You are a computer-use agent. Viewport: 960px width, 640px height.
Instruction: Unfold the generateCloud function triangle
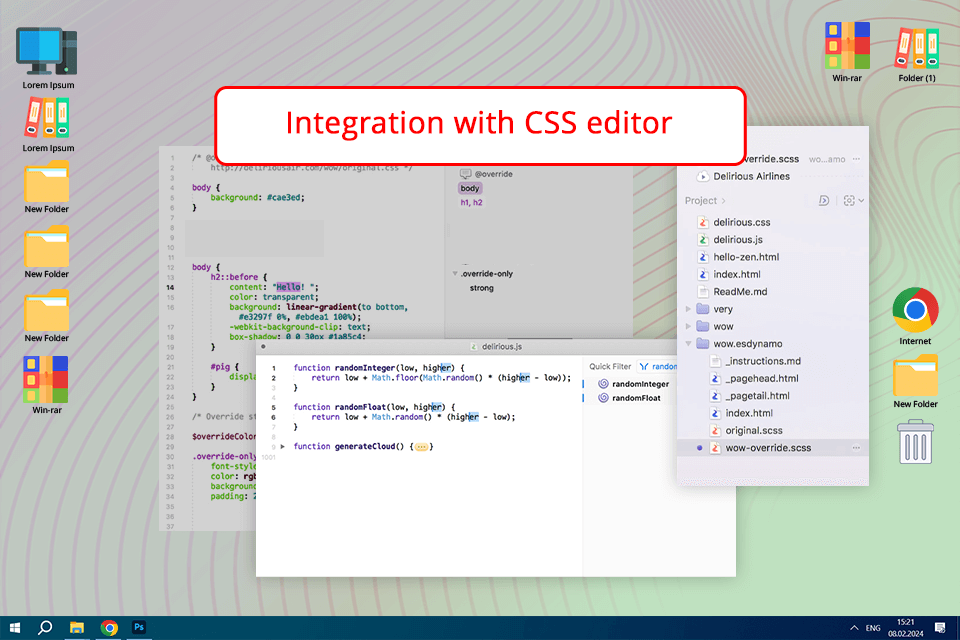(282, 446)
